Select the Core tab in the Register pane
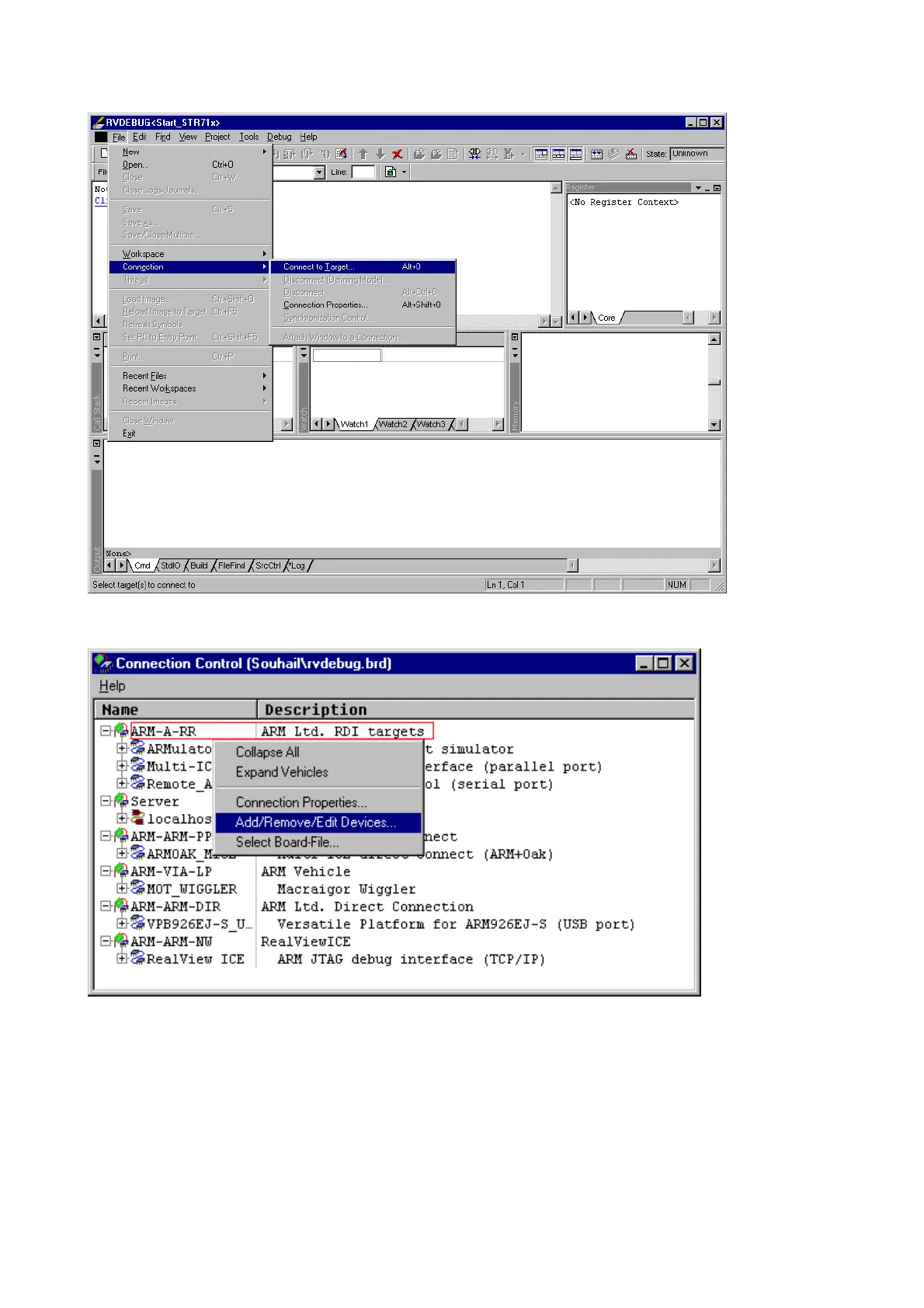This screenshot has width=924, height=1308. (606, 318)
